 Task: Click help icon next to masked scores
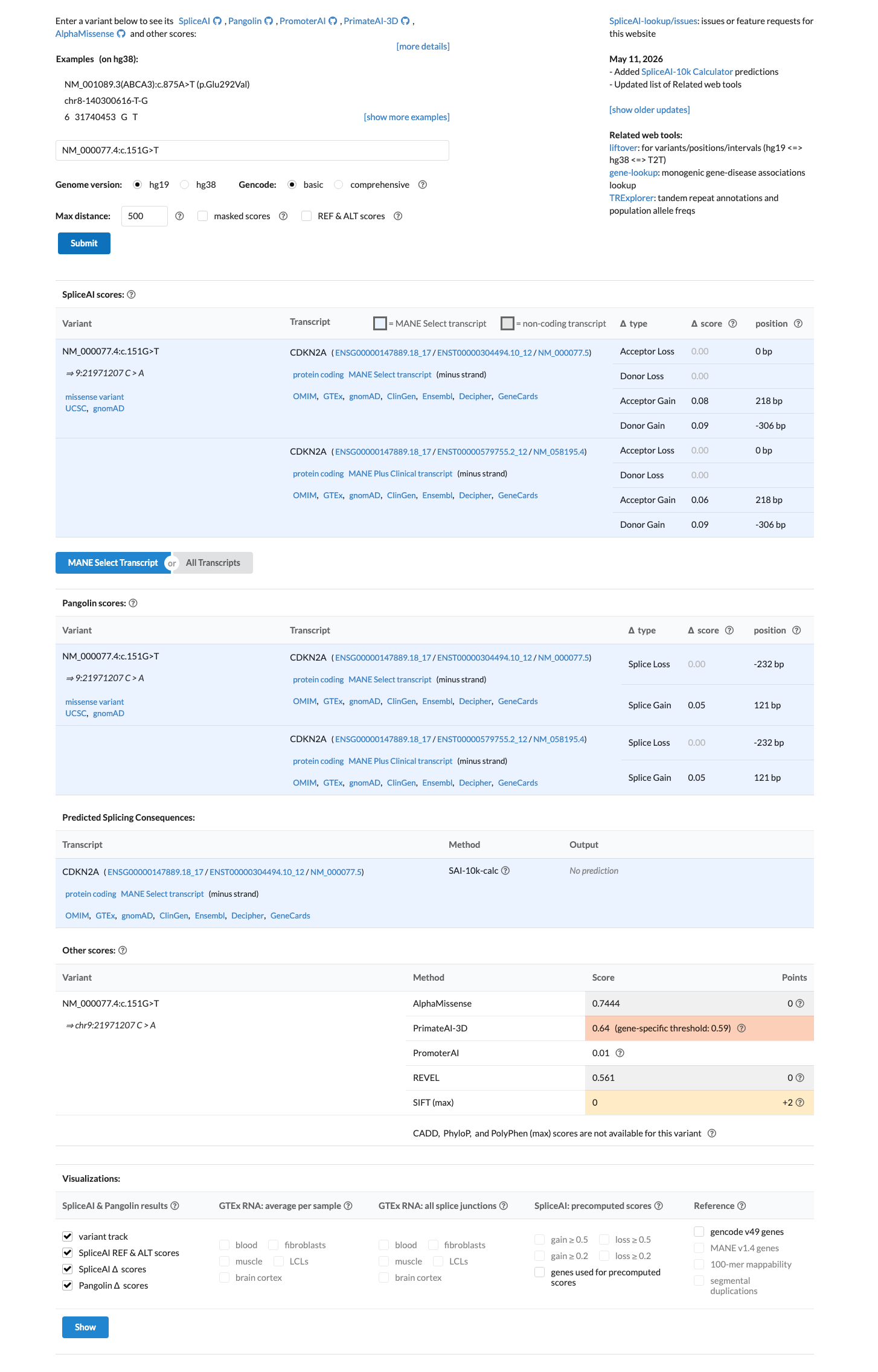tap(283, 216)
